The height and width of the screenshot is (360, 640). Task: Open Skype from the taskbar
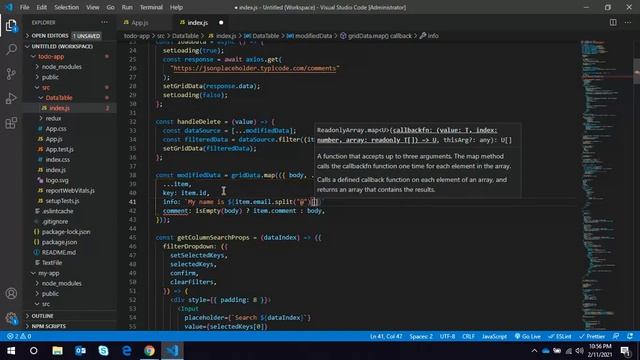103,351
